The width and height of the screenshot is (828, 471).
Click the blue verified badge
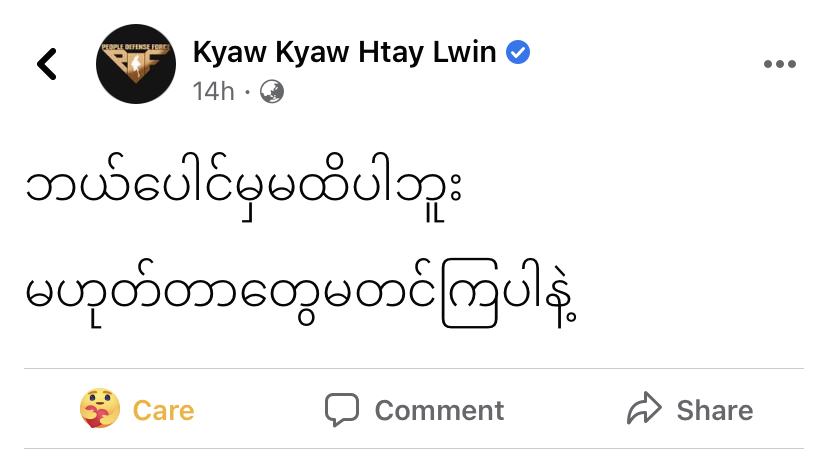pyautogui.click(x=518, y=52)
